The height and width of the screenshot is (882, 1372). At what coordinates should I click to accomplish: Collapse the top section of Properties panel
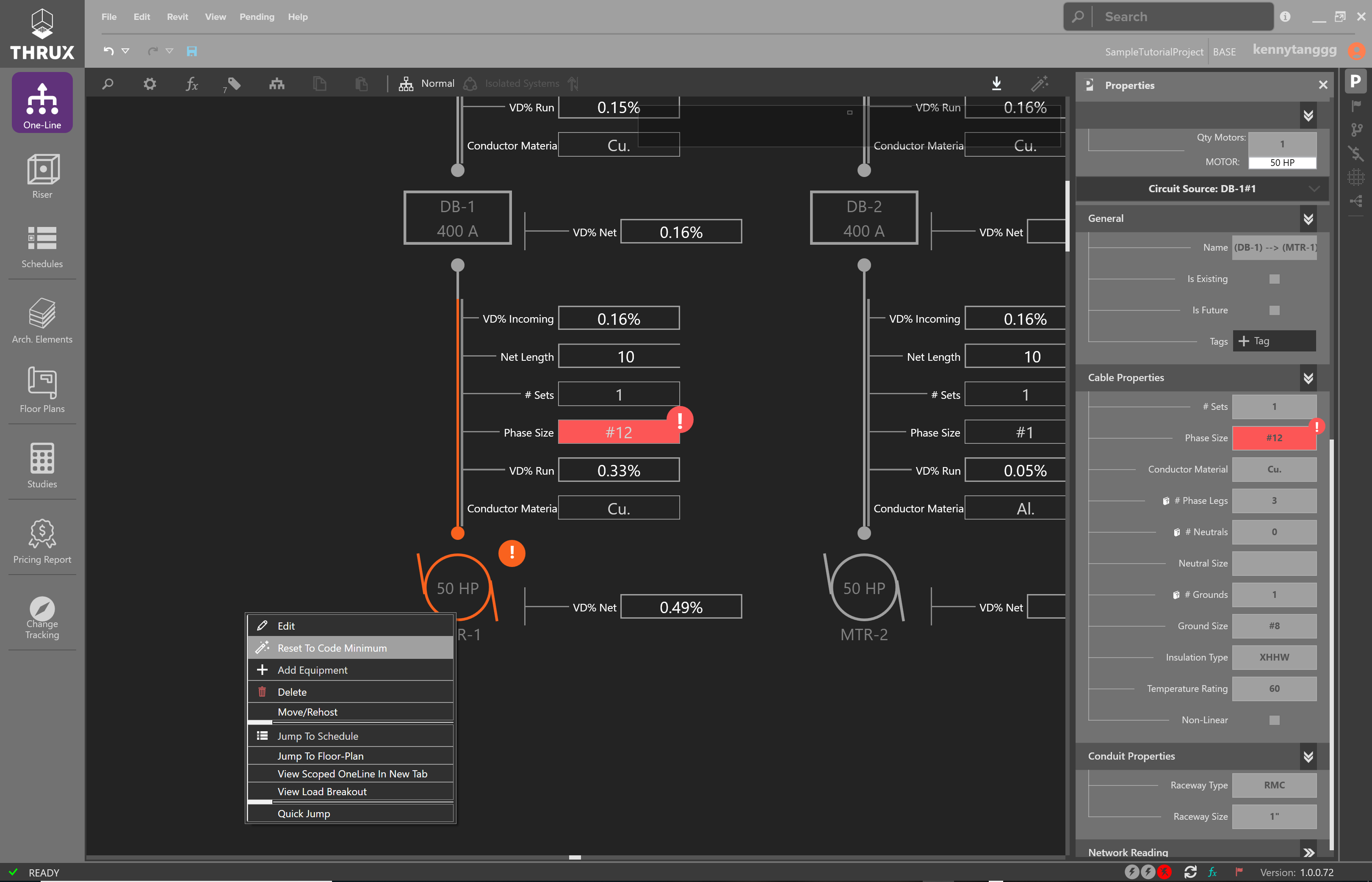[1308, 116]
